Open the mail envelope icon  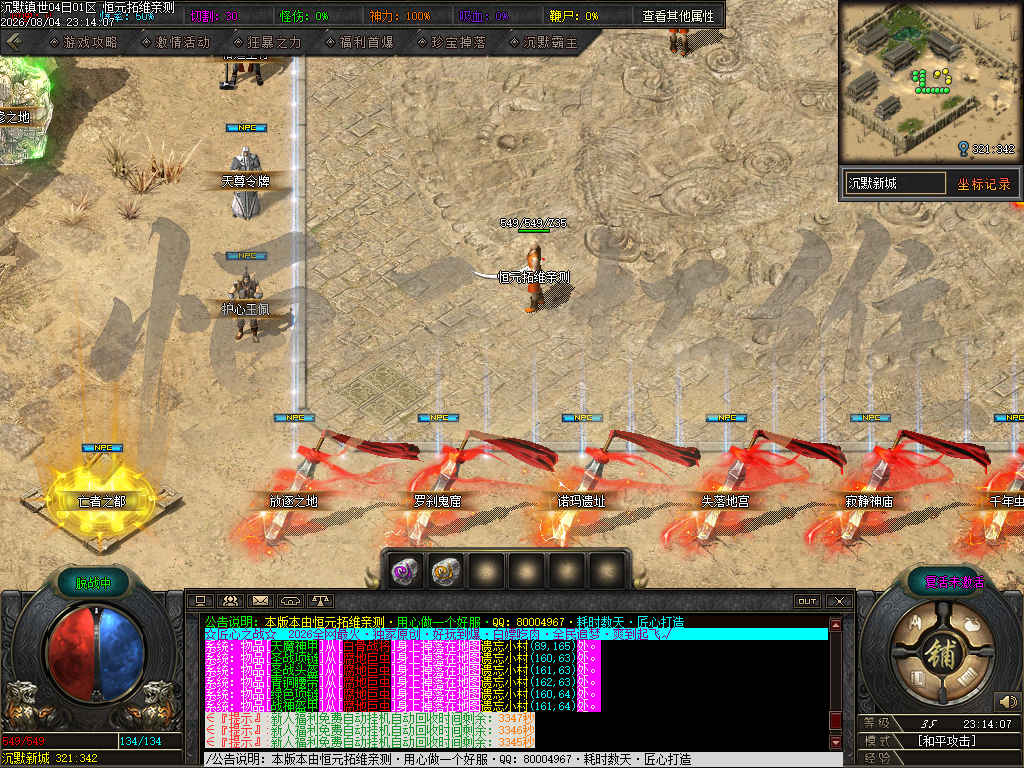tap(261, 600)
